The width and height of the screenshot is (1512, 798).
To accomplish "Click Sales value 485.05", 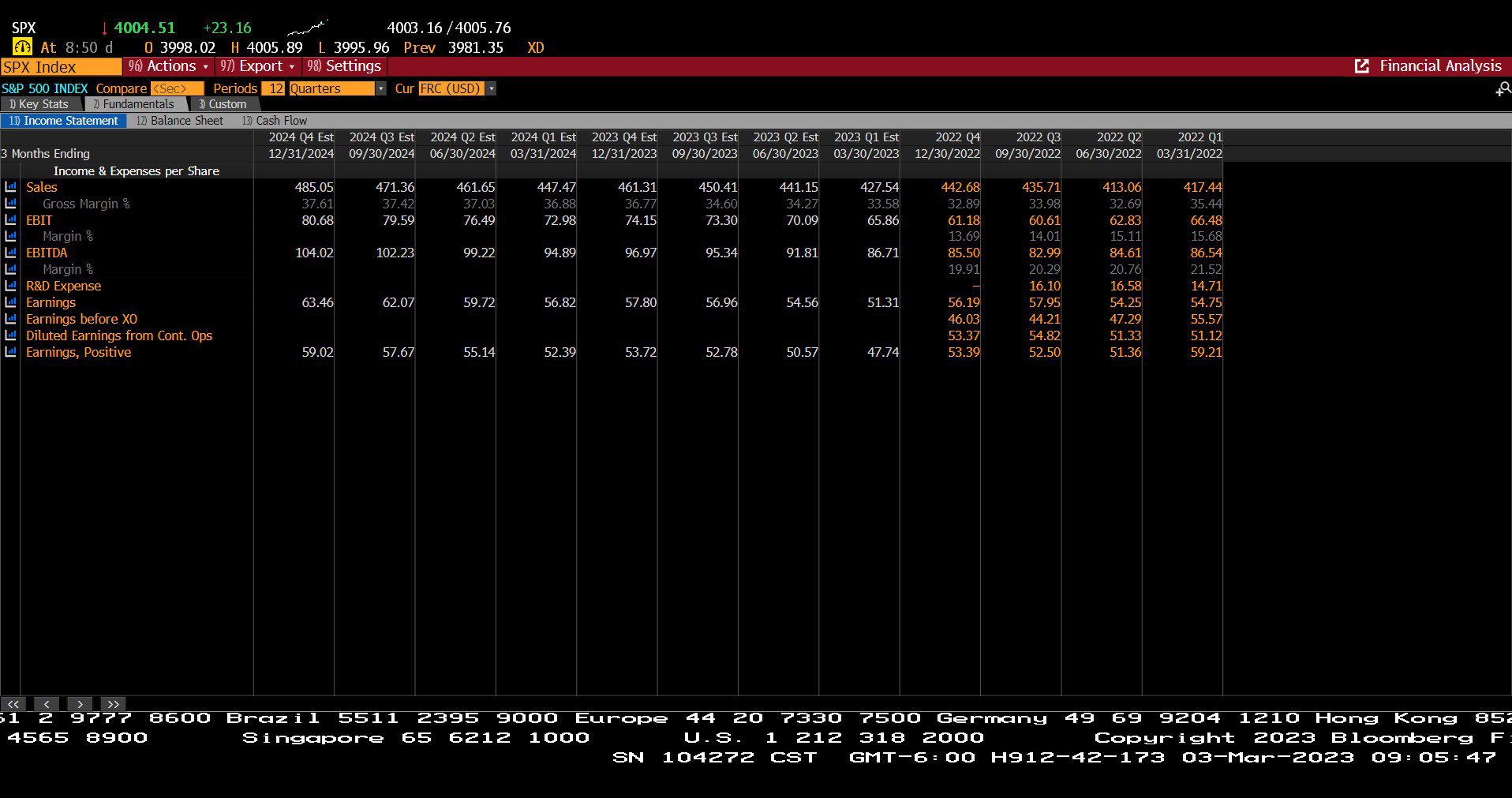I will pos(314,187).
